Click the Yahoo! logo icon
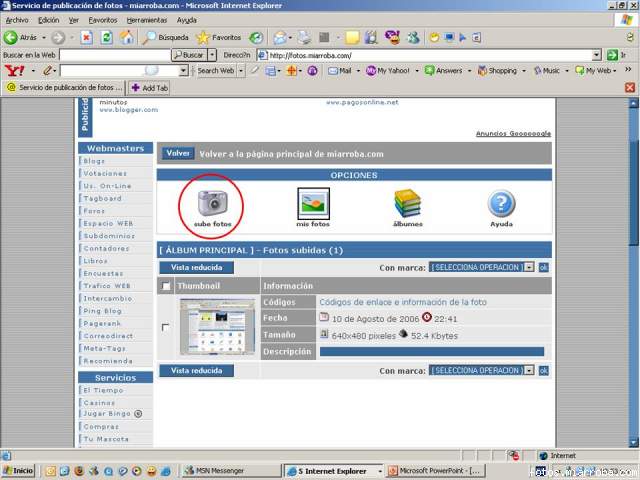This screenshot has height=480, width=640. 14,71
